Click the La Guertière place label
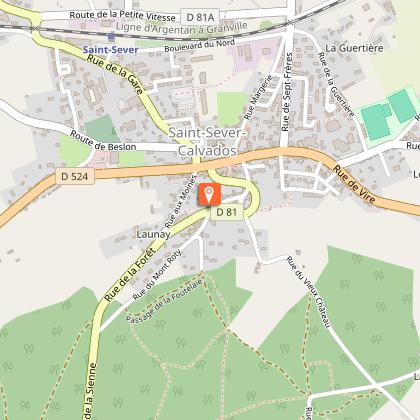Image resolution: width=420 pixels, height=420 pixels. pyautogui.click(x=354, y=48)
